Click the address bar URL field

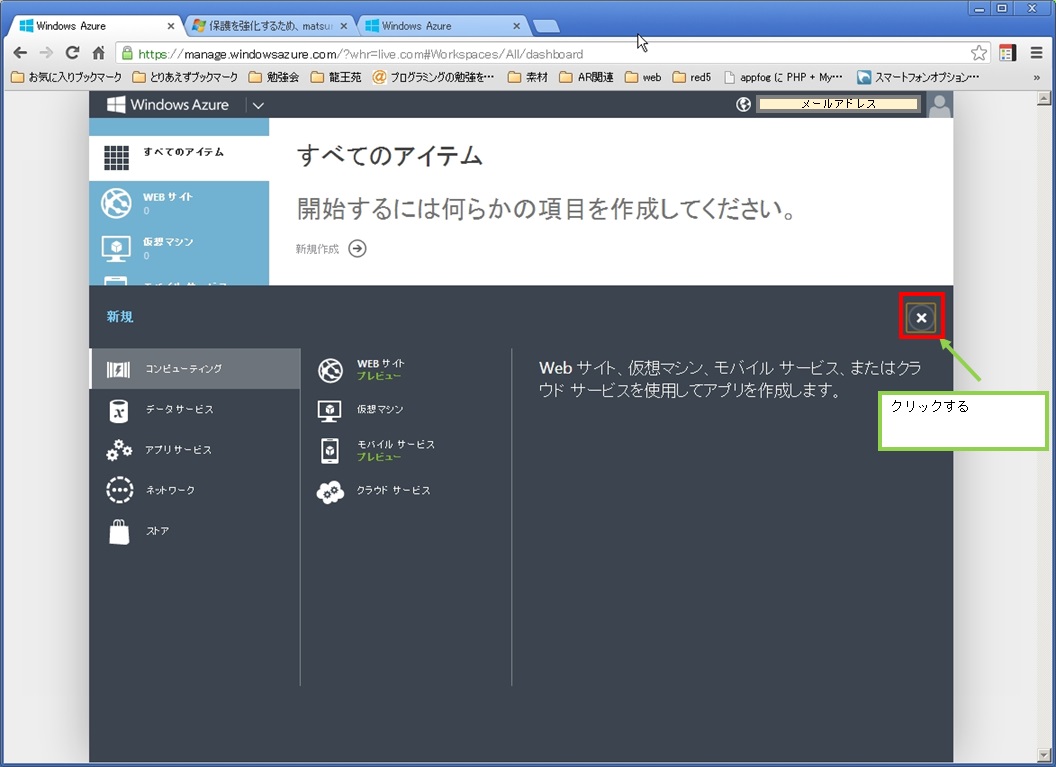[552, 54]
